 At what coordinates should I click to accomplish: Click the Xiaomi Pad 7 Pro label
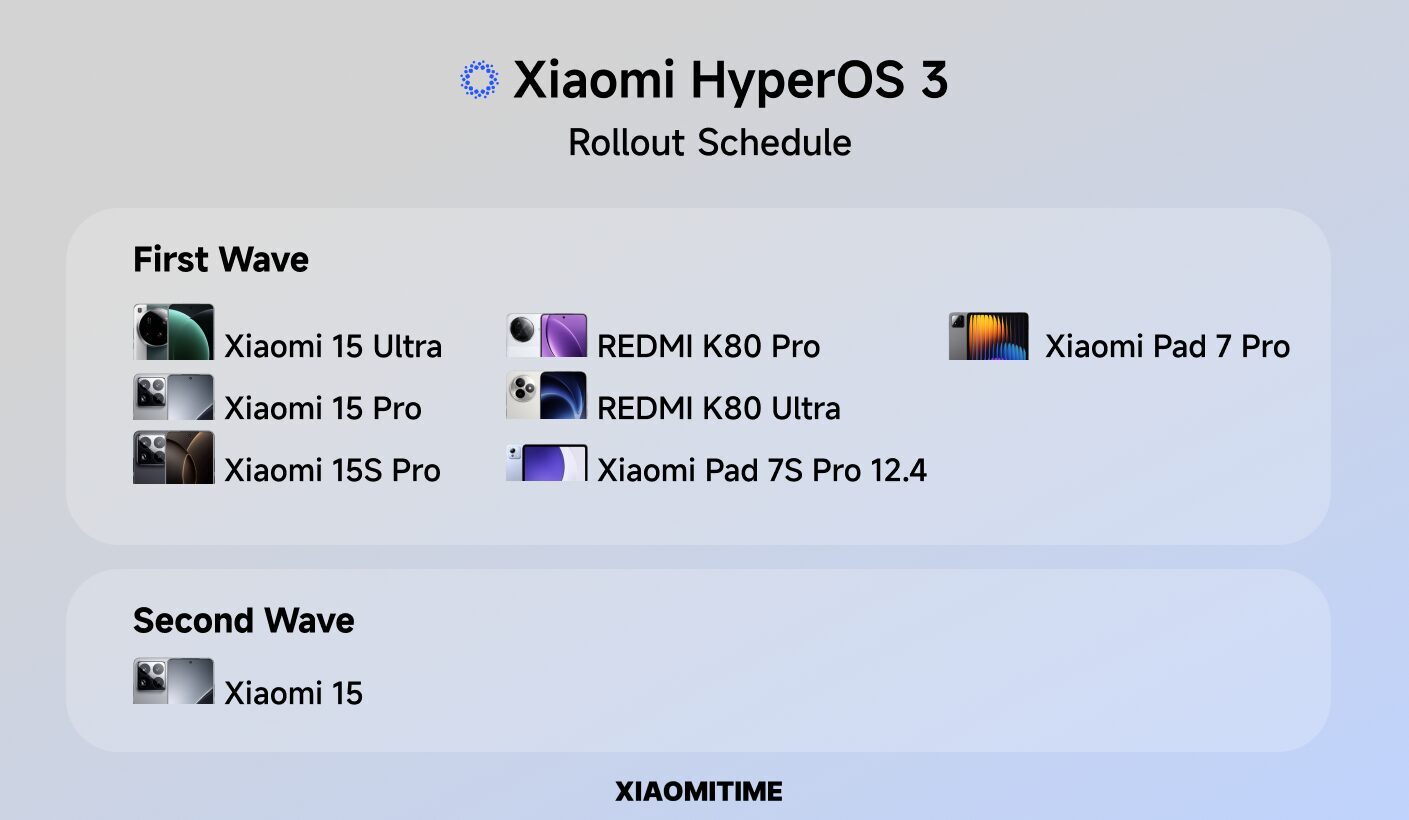point(1167,346)
